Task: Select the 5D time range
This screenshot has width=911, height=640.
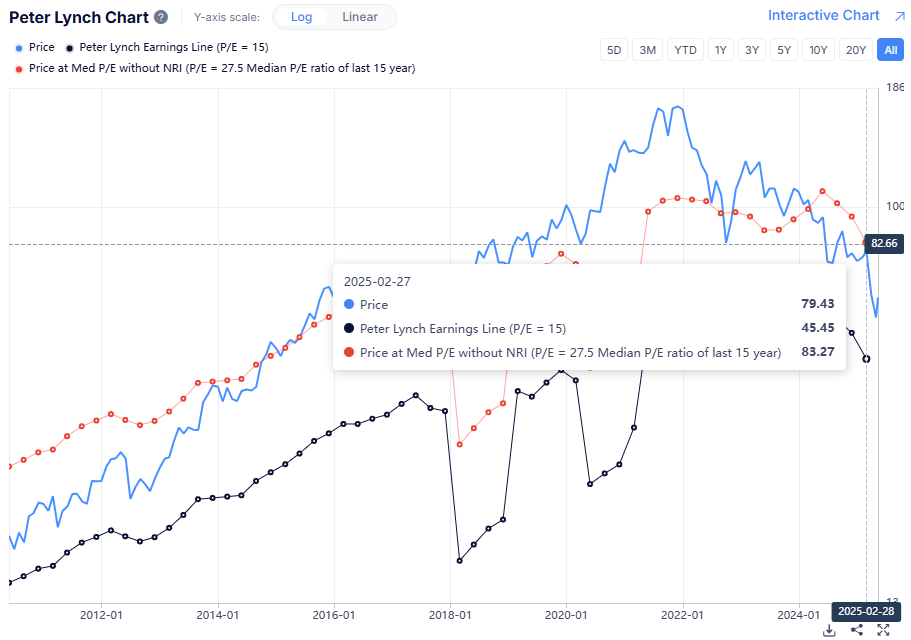Action: point(614,50)
